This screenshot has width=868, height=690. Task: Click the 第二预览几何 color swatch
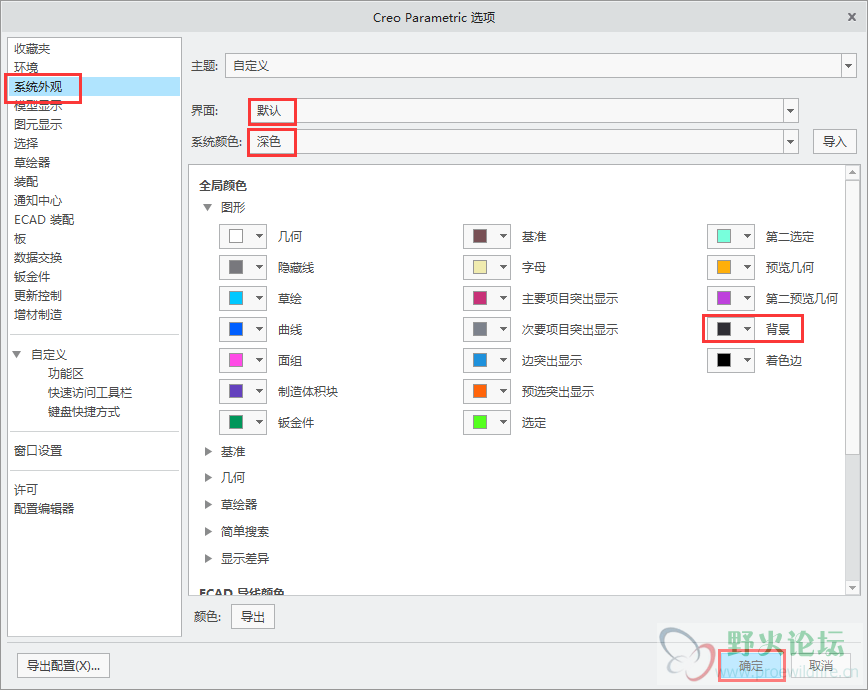(x=724, y=298)
